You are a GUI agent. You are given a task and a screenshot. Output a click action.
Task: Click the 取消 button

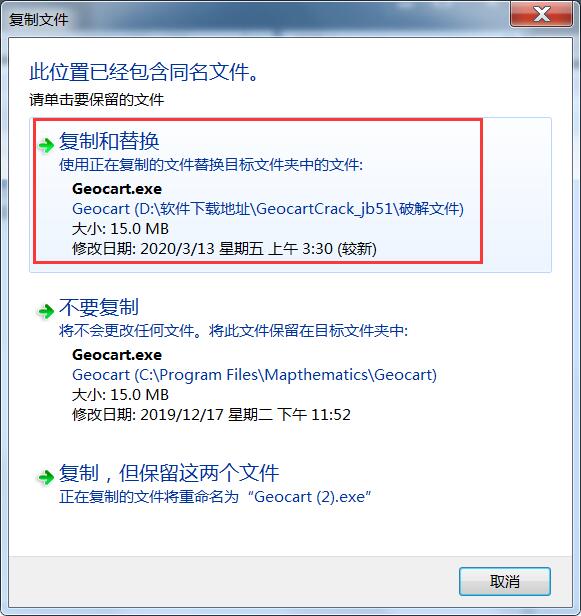[x=505, y=581]
